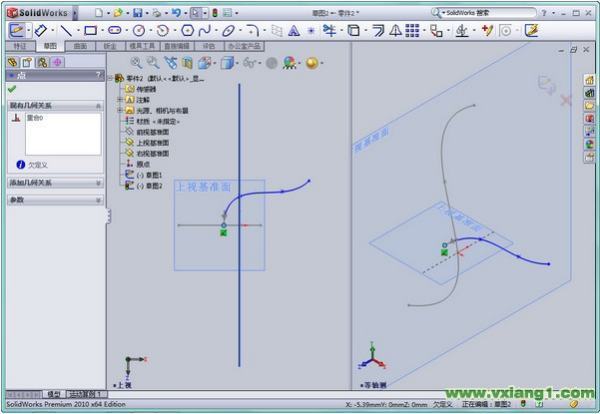Click the Open file icon
This screenshot has height=414, width=600.
pyautogui.click(x=118, y=13)
